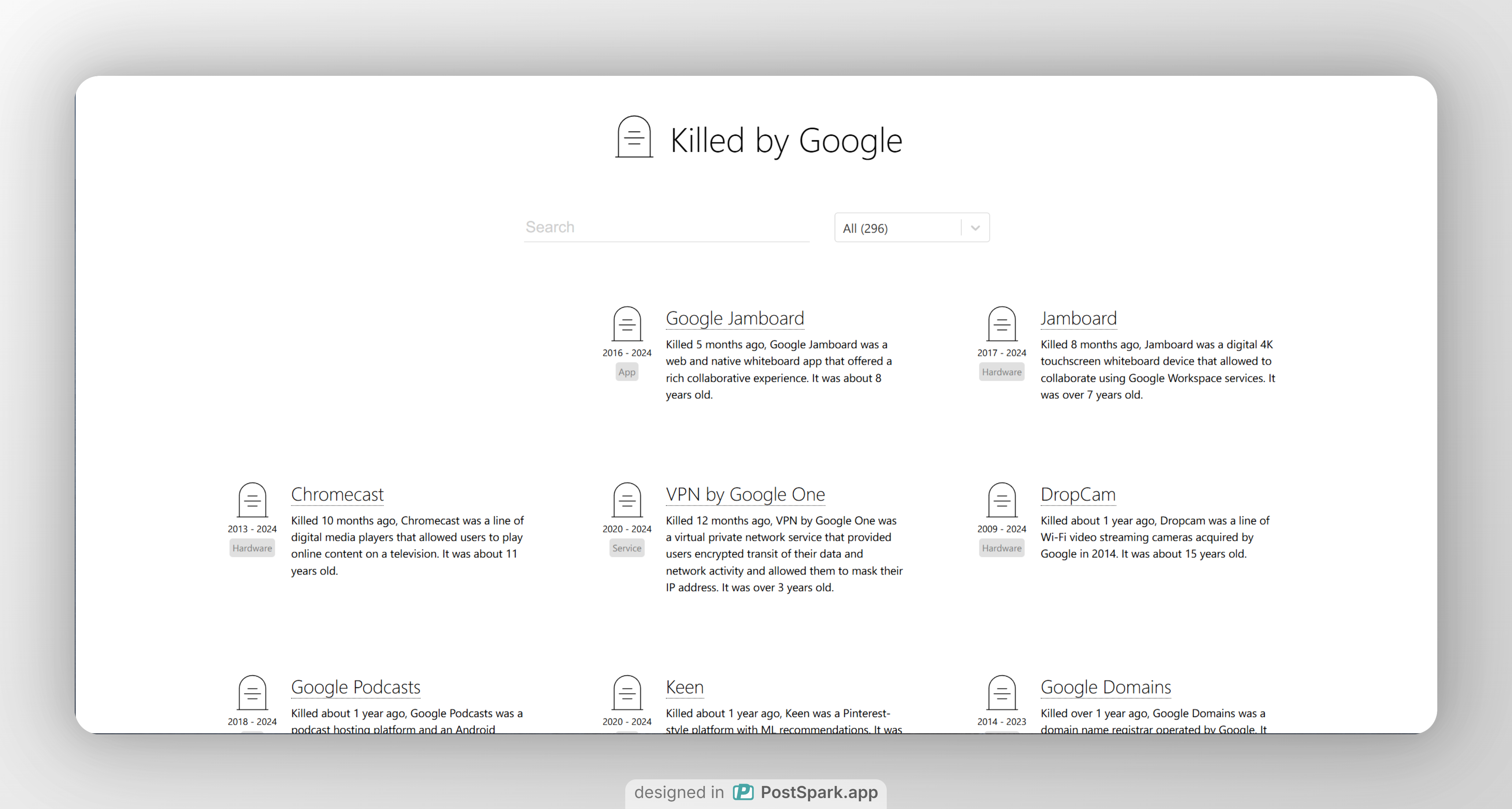Click the Google Domains tombstone icon
The image size is (1512, 809).
coord(1001,692)
